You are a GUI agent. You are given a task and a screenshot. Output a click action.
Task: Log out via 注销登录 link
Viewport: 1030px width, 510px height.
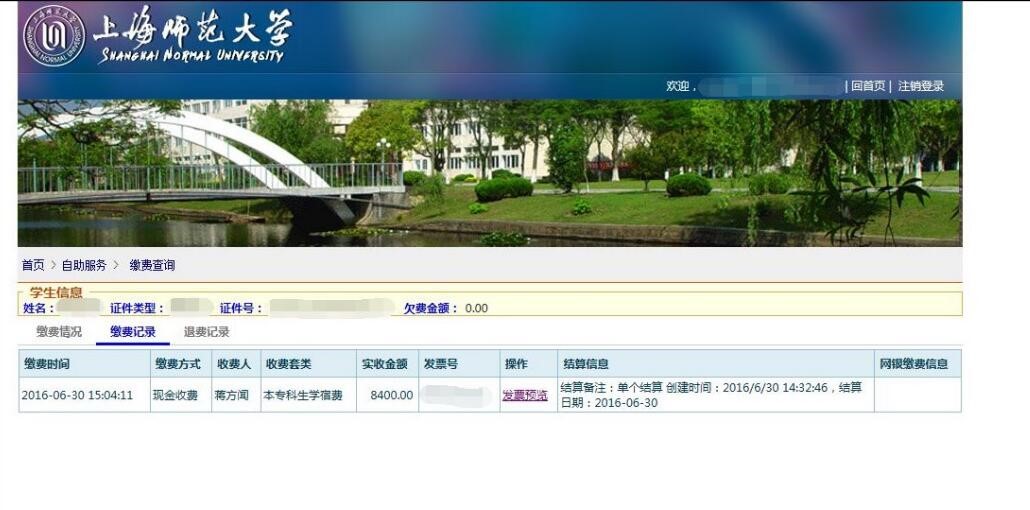(920, 86)
